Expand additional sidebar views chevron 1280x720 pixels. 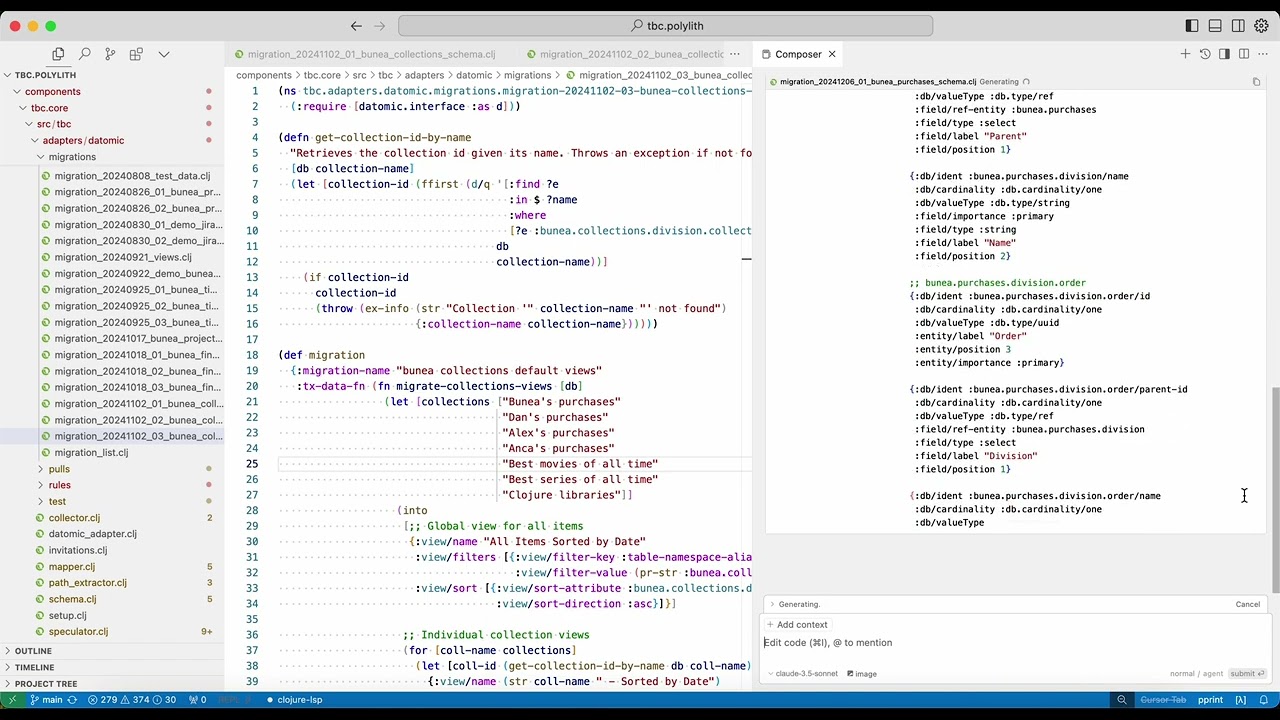pos(164,54)
